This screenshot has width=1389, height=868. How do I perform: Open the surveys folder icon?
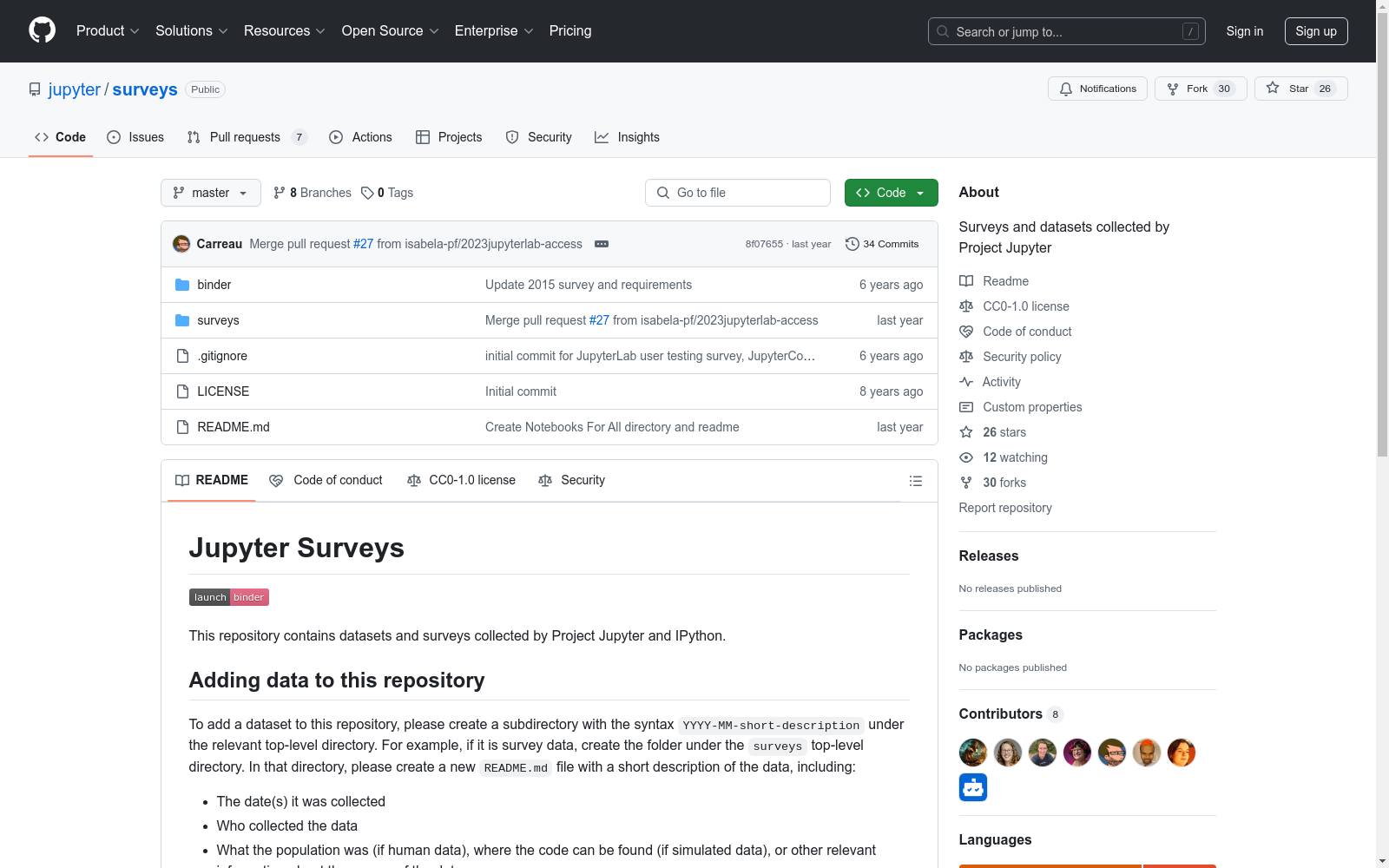182,320
